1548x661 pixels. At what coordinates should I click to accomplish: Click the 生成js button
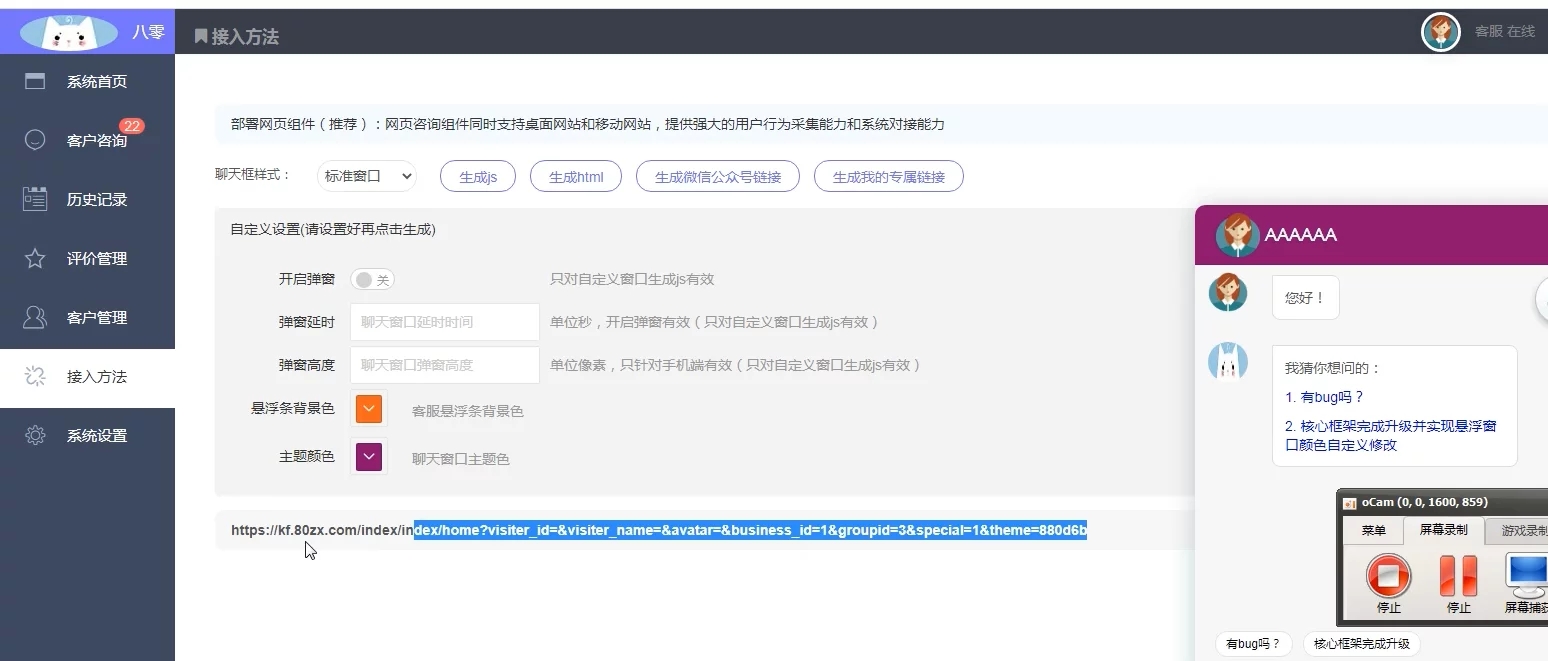[477, 177]
